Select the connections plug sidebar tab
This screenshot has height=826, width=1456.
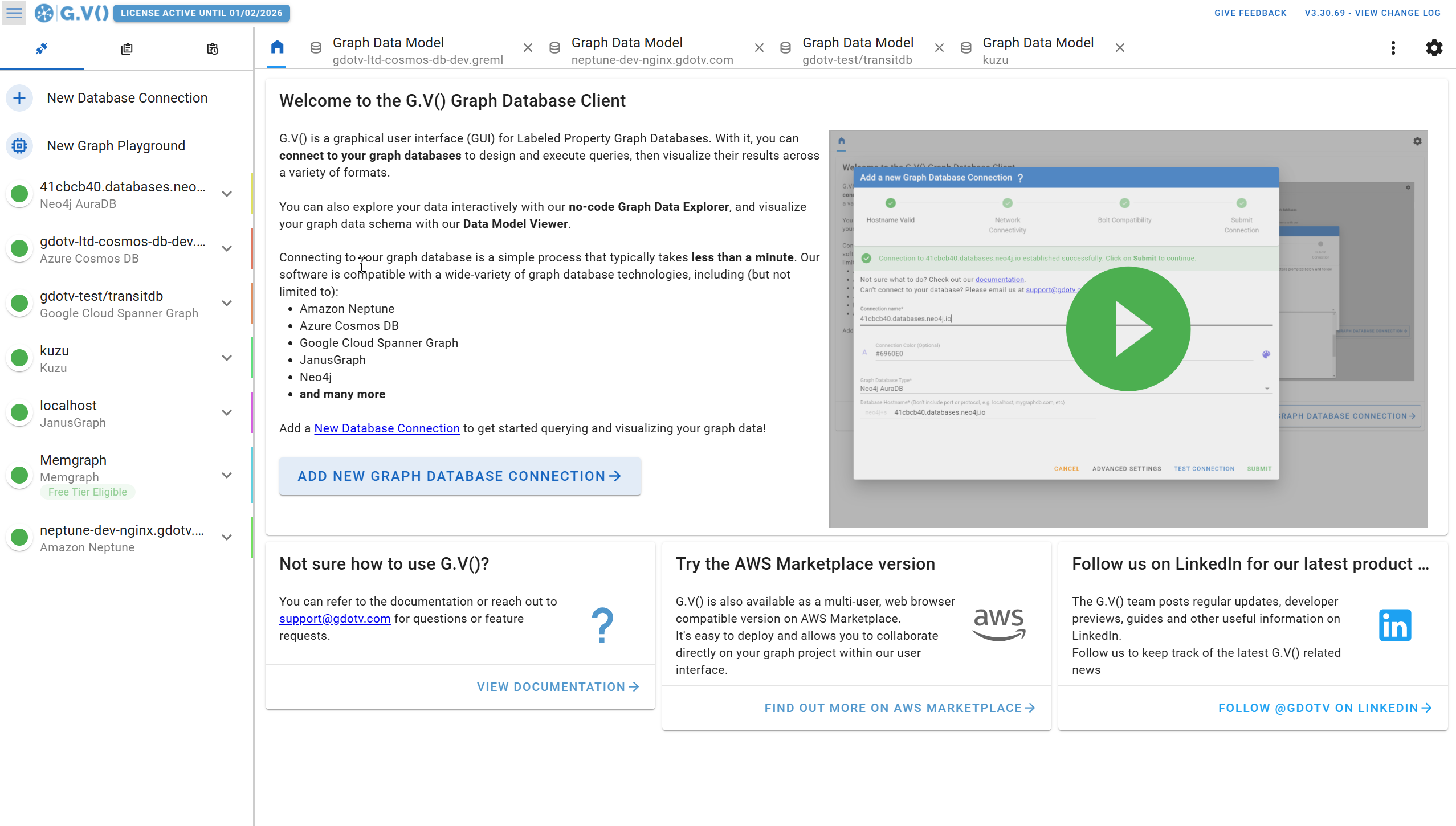pos(42,49)
